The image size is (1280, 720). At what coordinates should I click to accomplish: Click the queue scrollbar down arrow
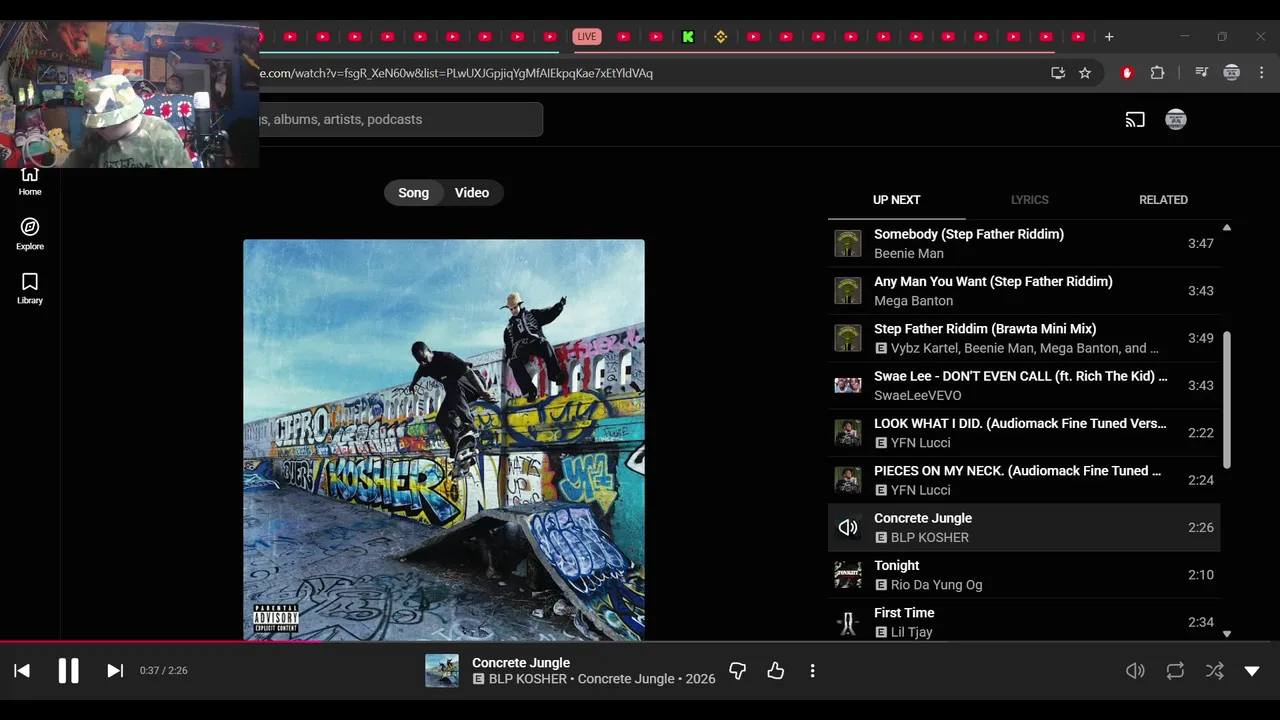tap(1226, 634)
